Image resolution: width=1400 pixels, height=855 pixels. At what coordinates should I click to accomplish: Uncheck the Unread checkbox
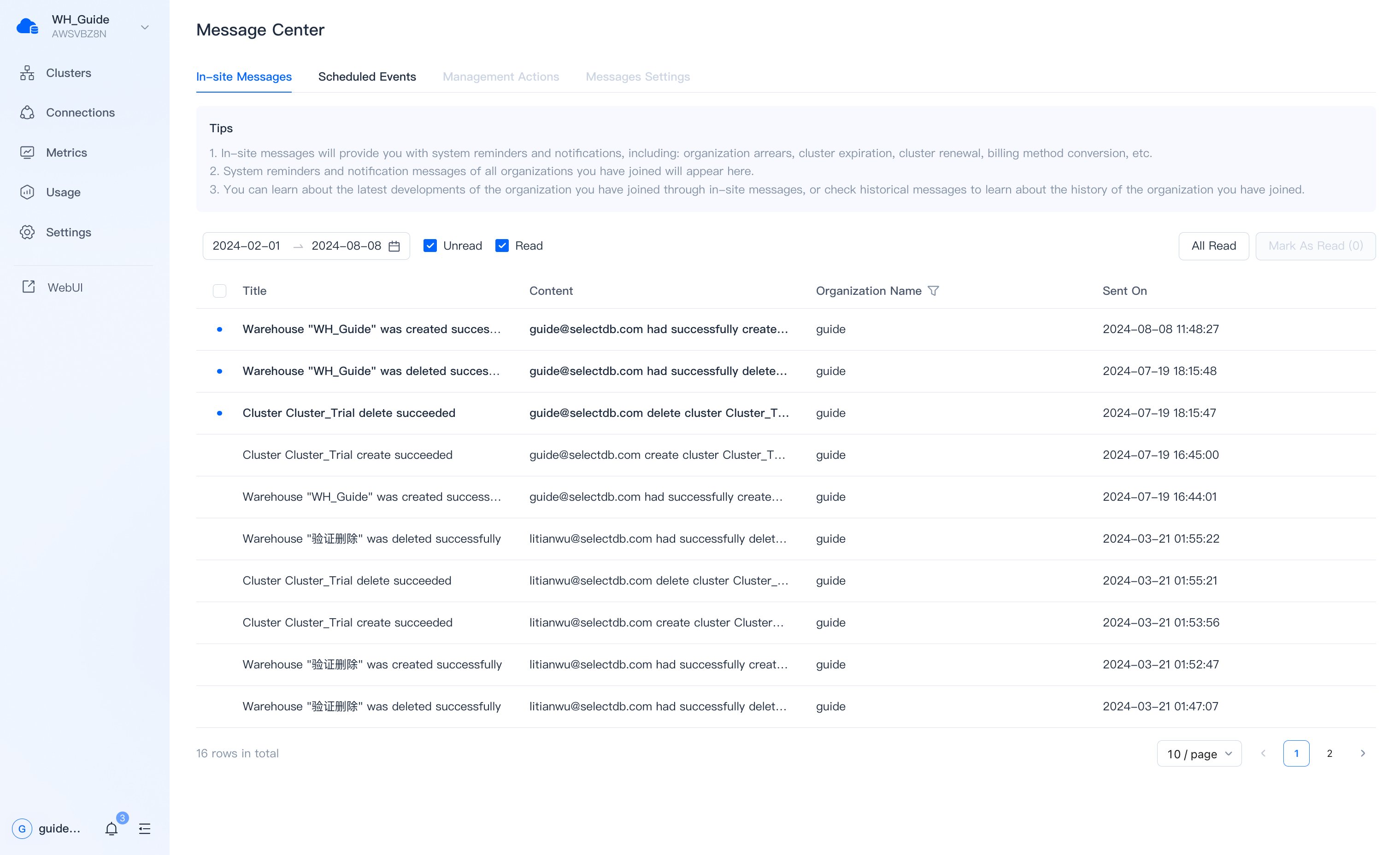click(430, 246)
